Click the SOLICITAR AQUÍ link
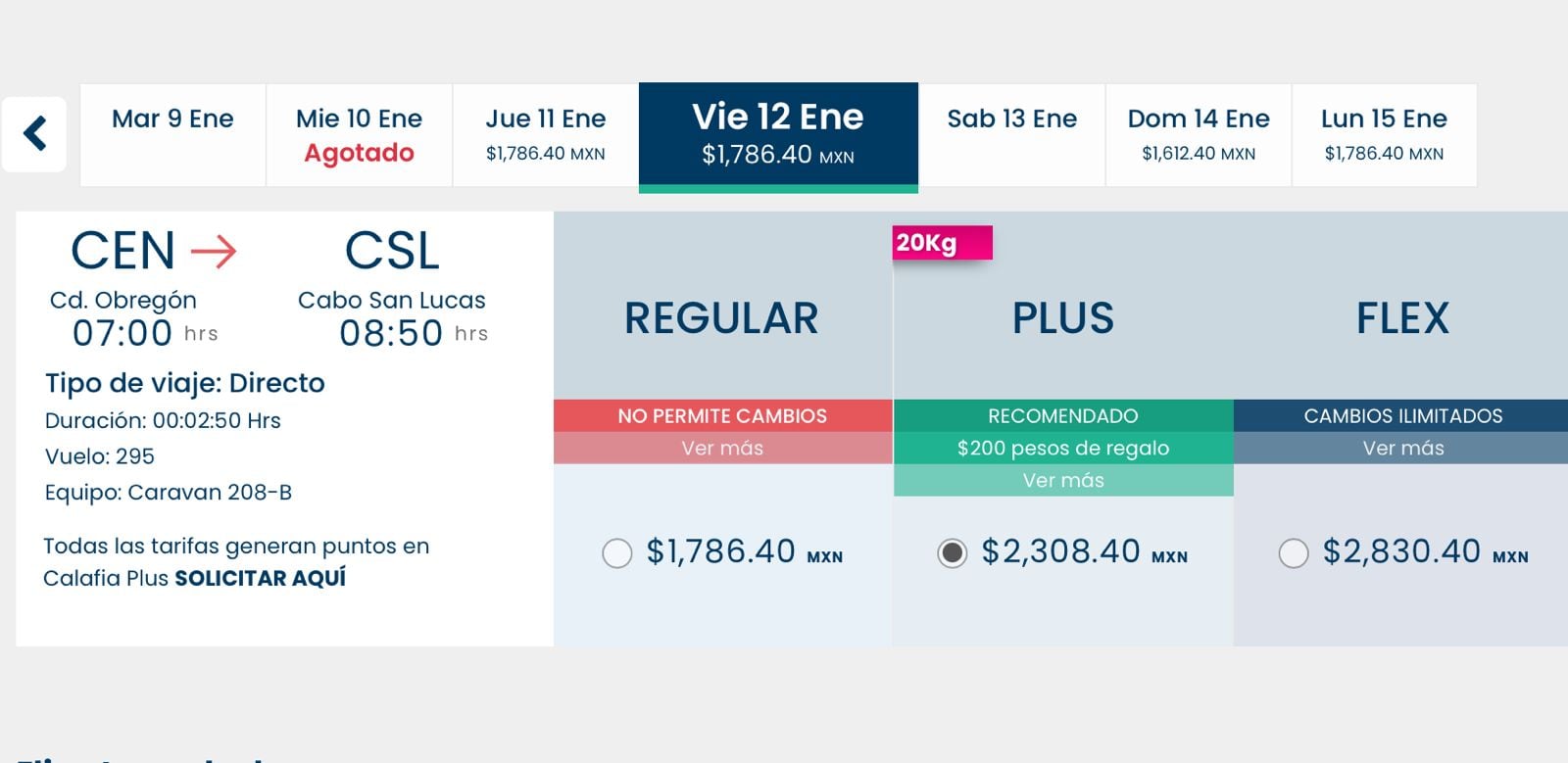Viewport: 1568px width, 763px height. [260, 579]
